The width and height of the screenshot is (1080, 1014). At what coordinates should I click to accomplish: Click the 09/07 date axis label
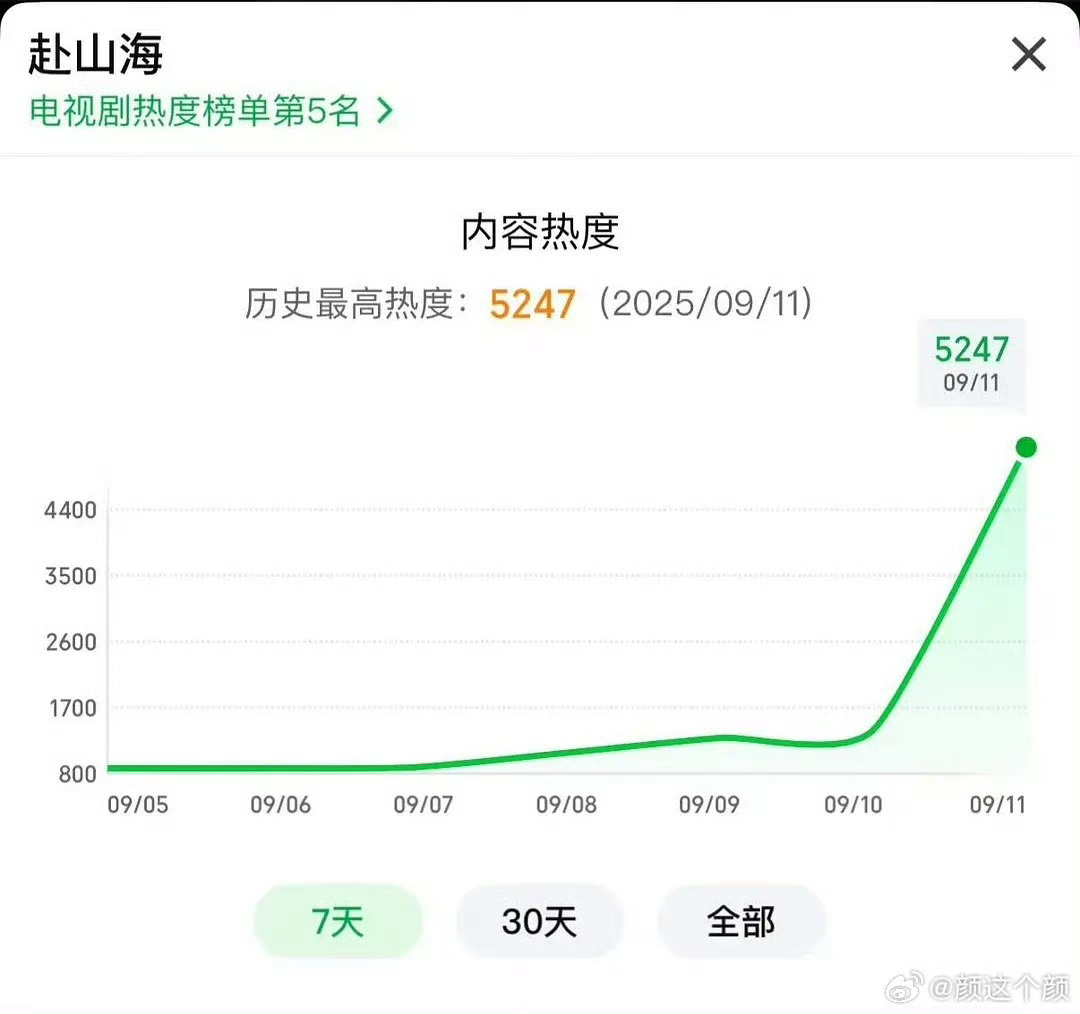pos(423,805)
